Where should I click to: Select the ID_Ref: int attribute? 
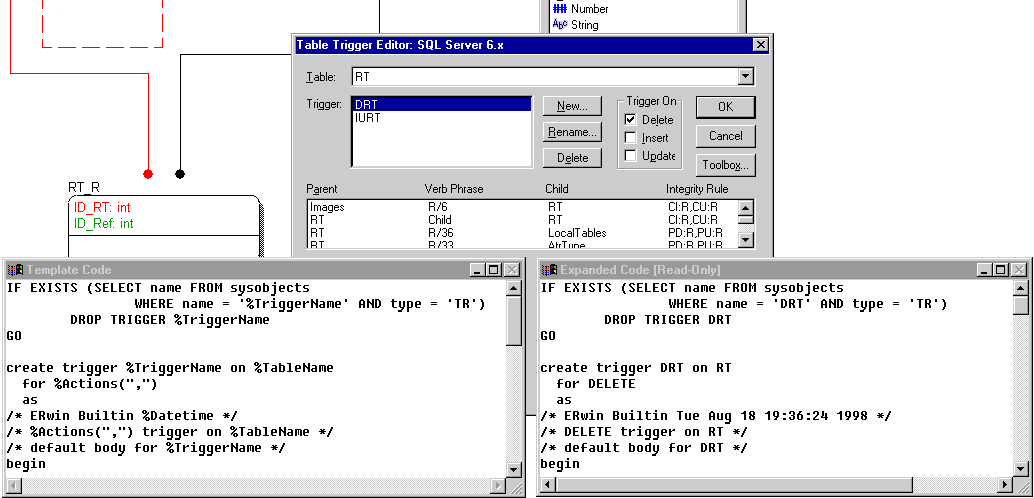(104, 224)
